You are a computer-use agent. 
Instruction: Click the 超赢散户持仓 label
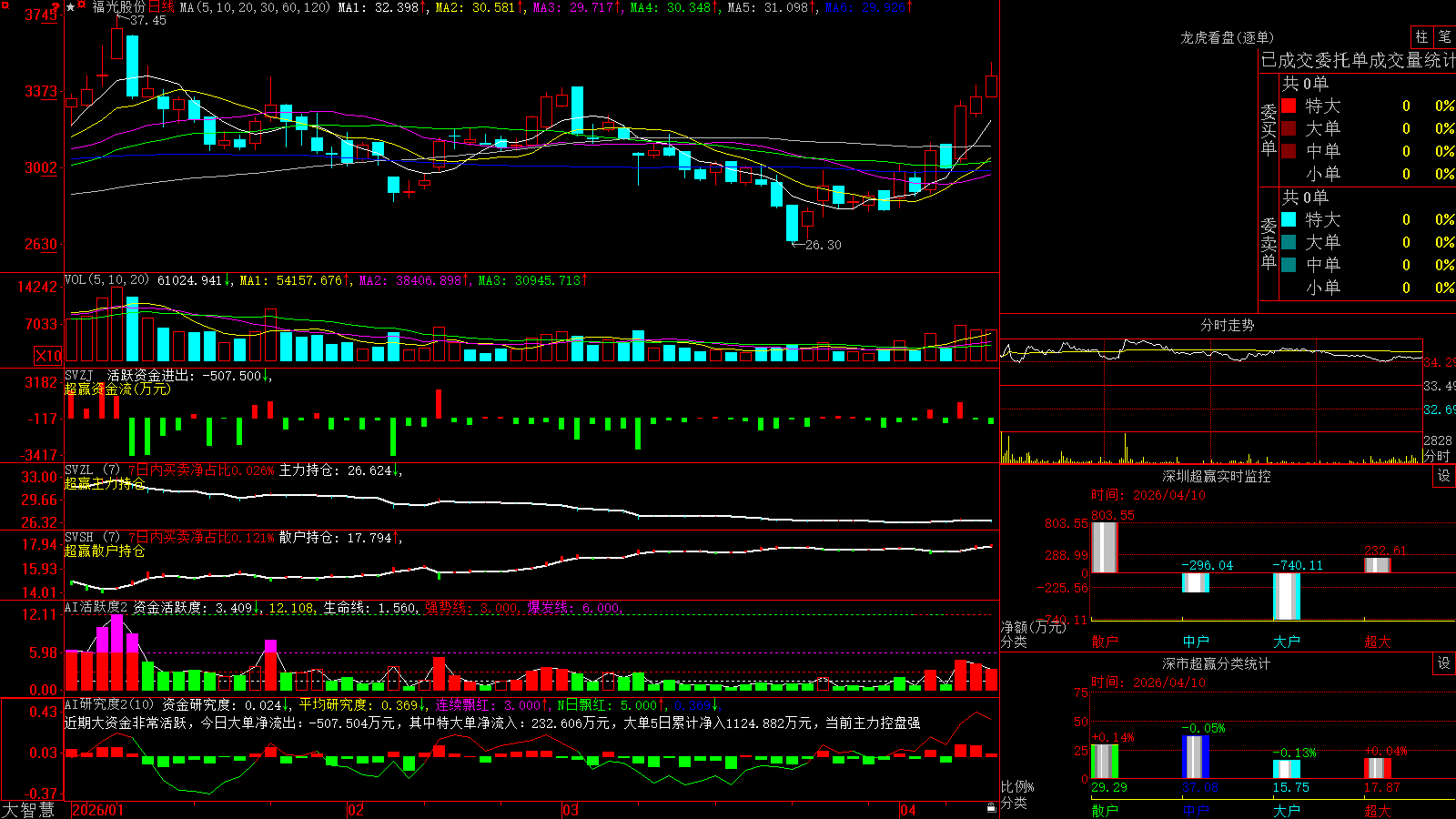click(x=105, y=551)
